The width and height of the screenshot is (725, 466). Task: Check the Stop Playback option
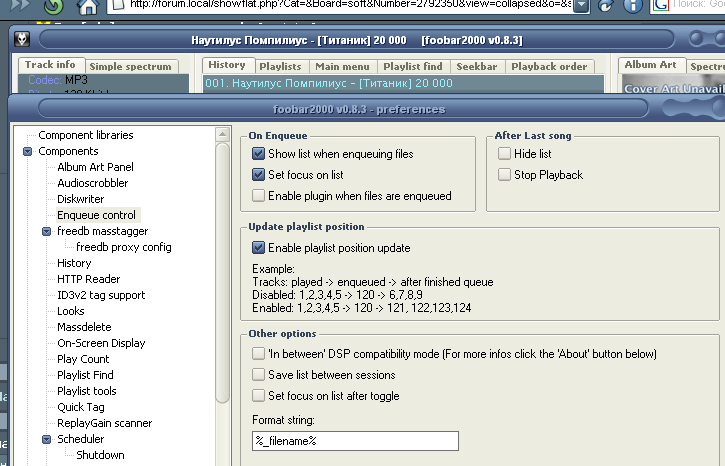(504, 174)
